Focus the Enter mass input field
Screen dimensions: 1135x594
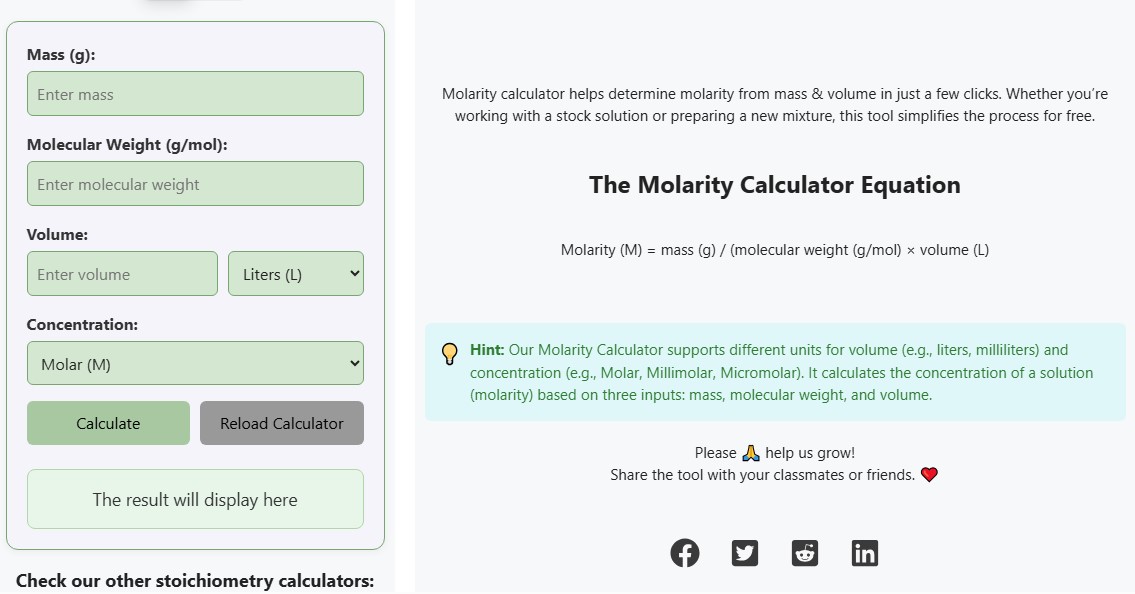pos(195,93)
